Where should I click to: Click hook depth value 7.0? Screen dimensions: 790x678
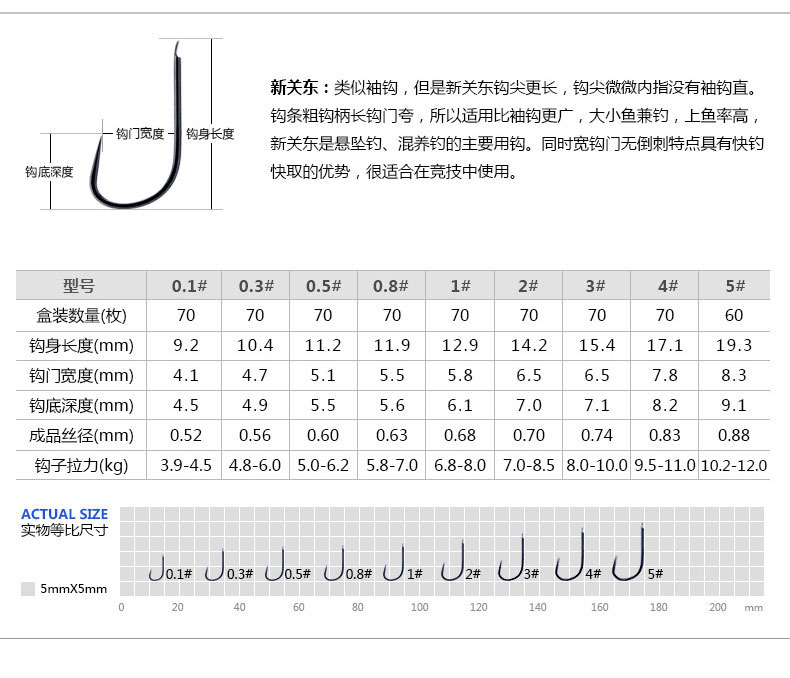529,405
